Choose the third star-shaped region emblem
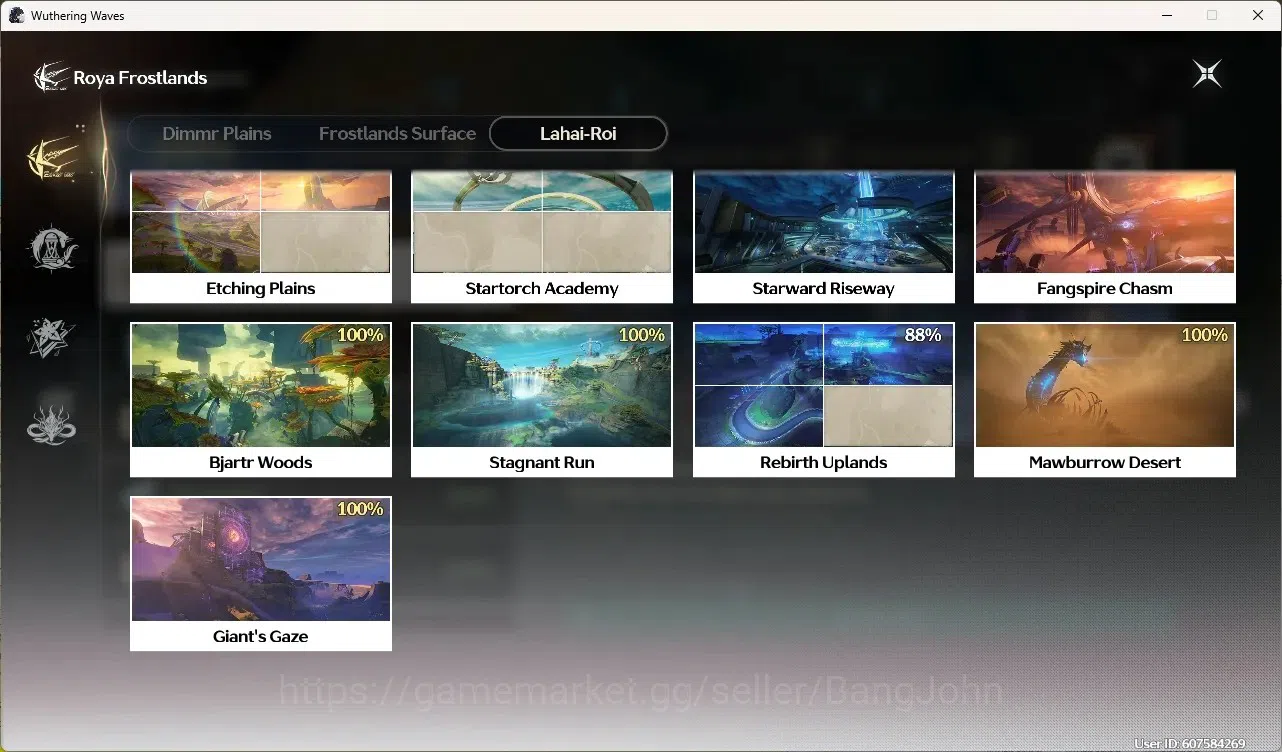This screenshot has width=1282, height=752. coord(52,337)
